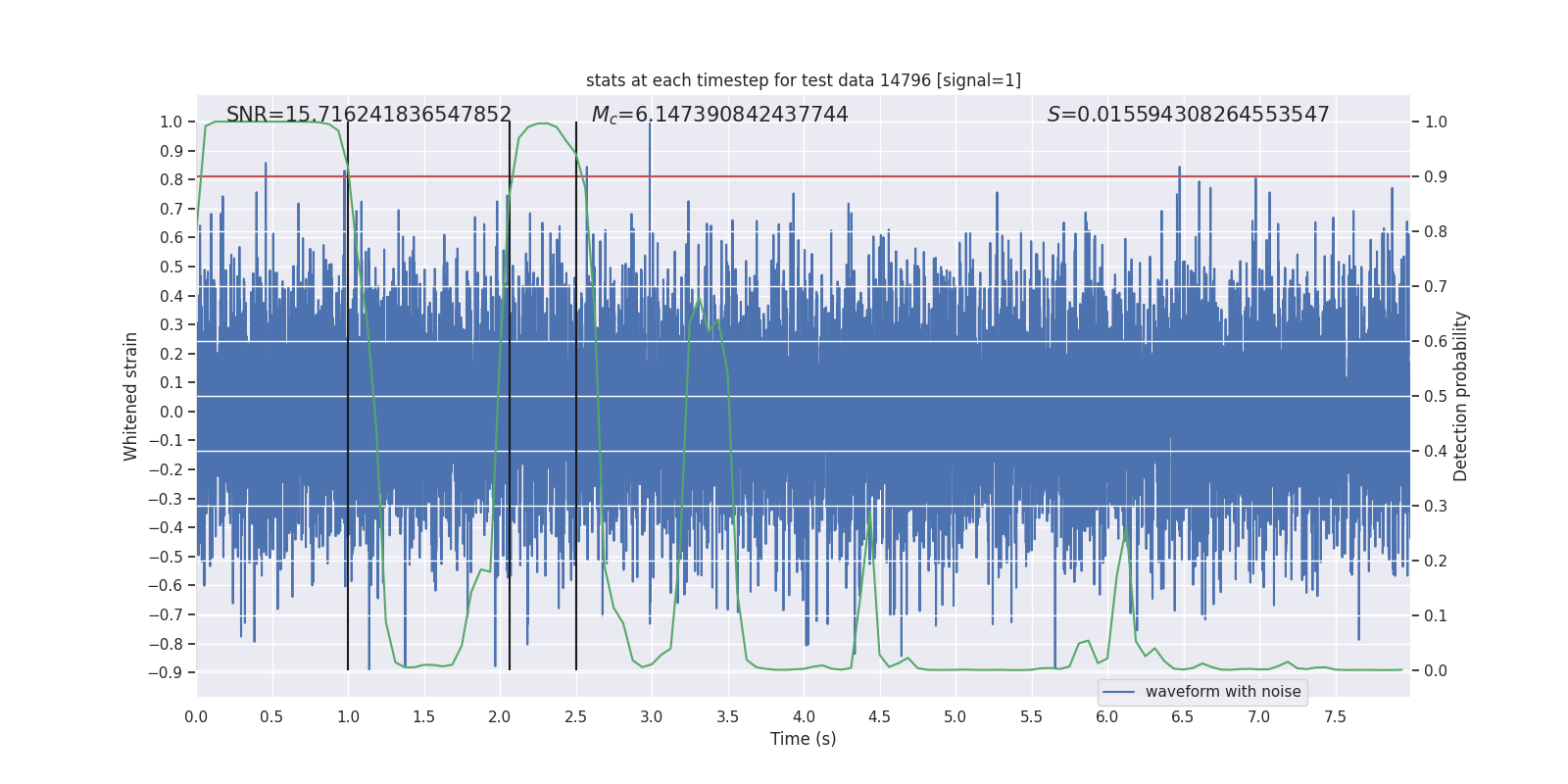This screenshot has width=1568, height=784.
Task: Click the 0.0 tick label on time axis
Action: tap(196, 716)
